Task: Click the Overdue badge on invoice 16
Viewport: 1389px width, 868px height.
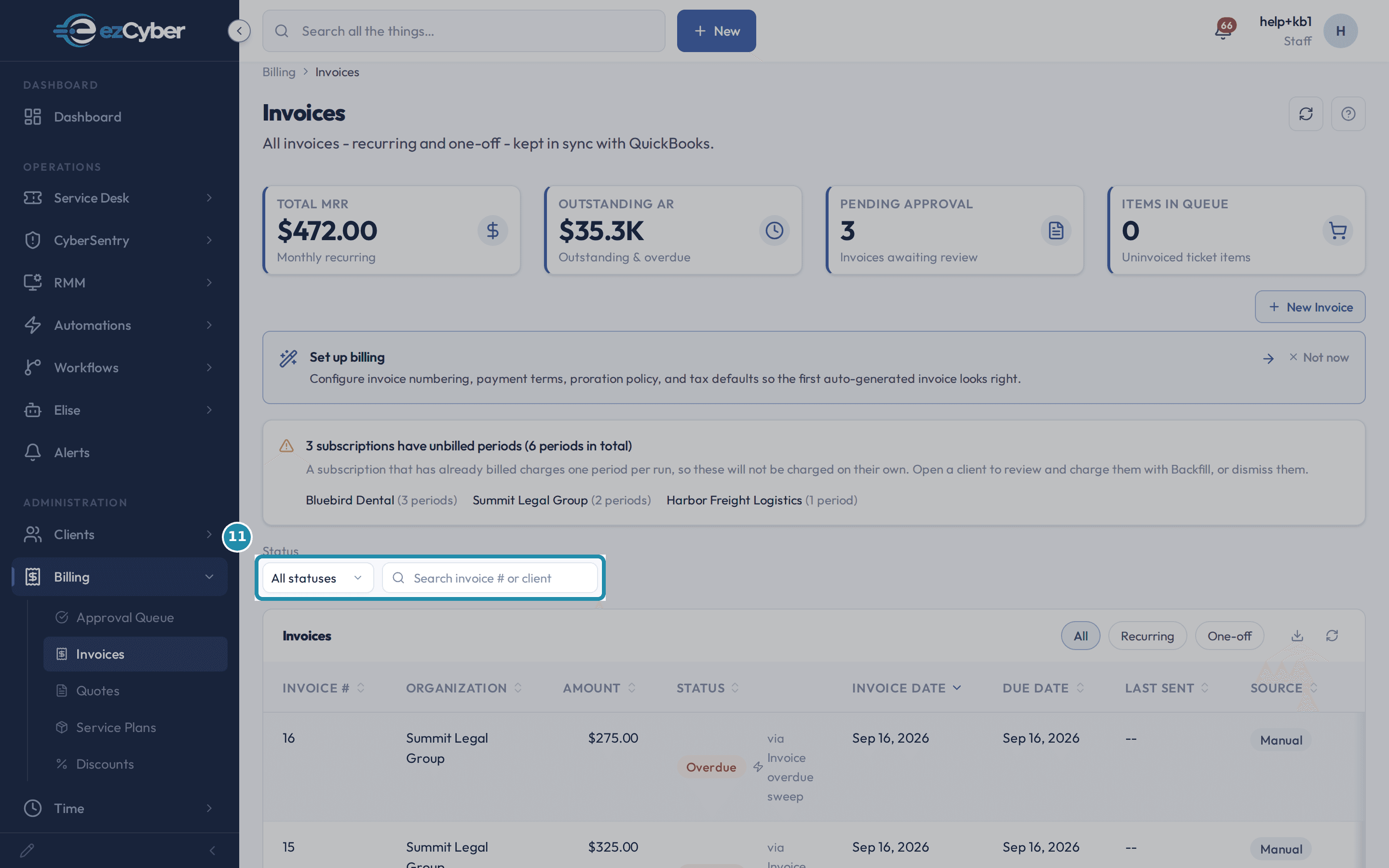Action: tap(711, 767)
